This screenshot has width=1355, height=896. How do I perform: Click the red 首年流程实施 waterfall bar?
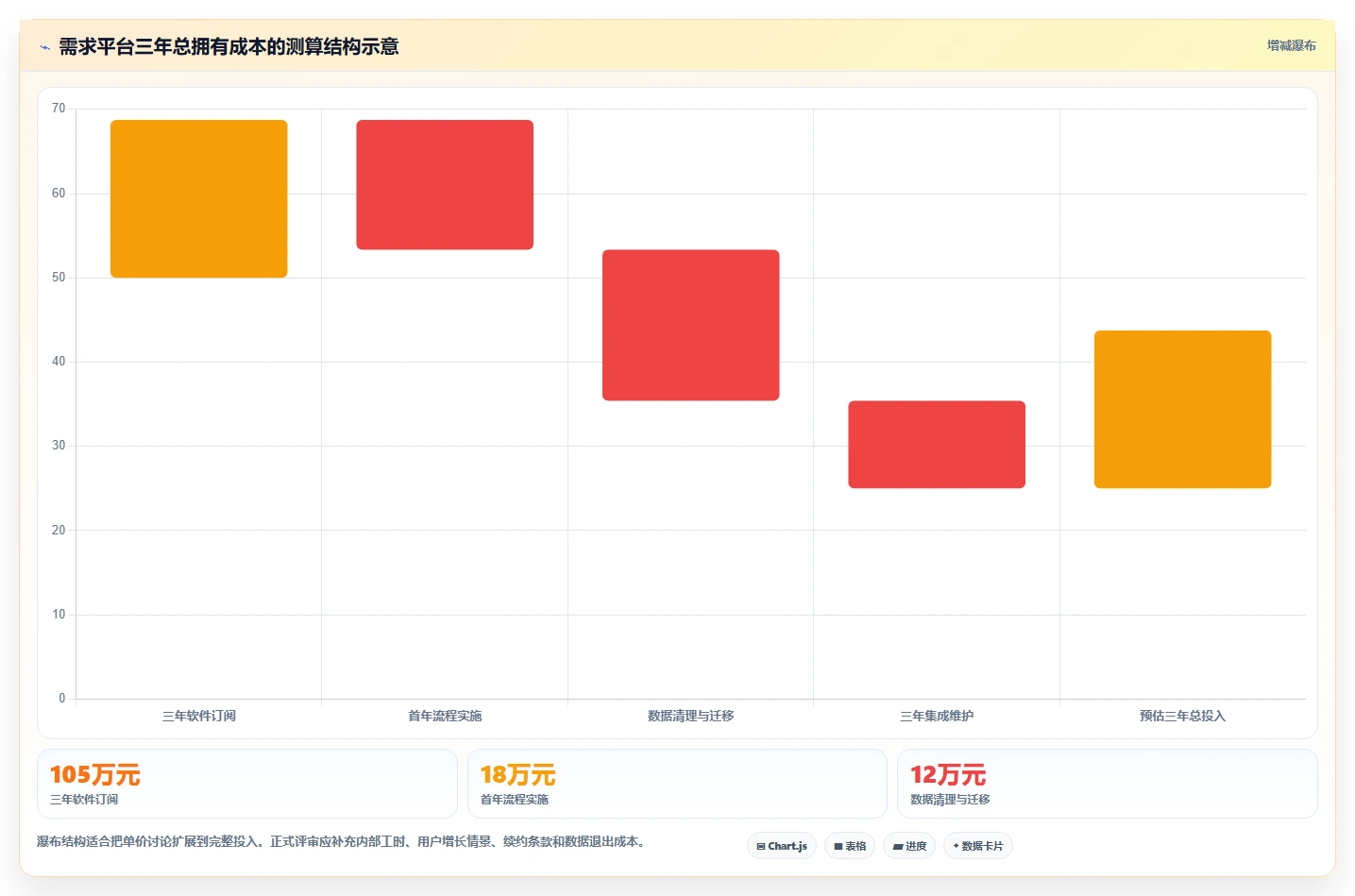[445, 185]
